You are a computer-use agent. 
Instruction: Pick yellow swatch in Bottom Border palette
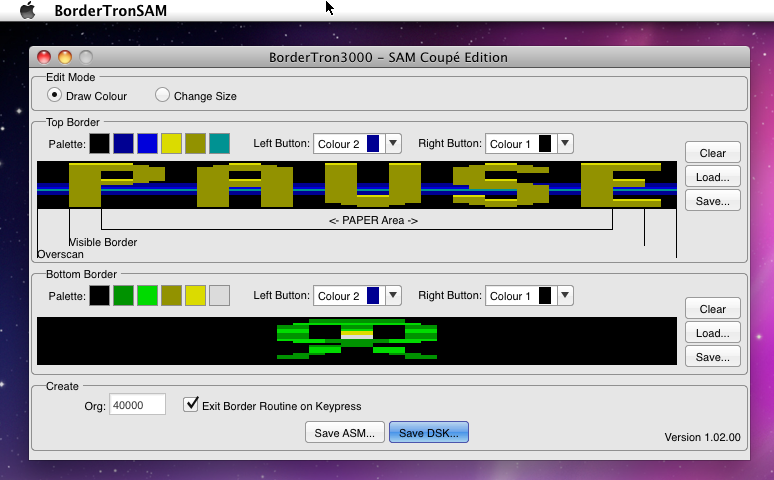pos(195,296)
